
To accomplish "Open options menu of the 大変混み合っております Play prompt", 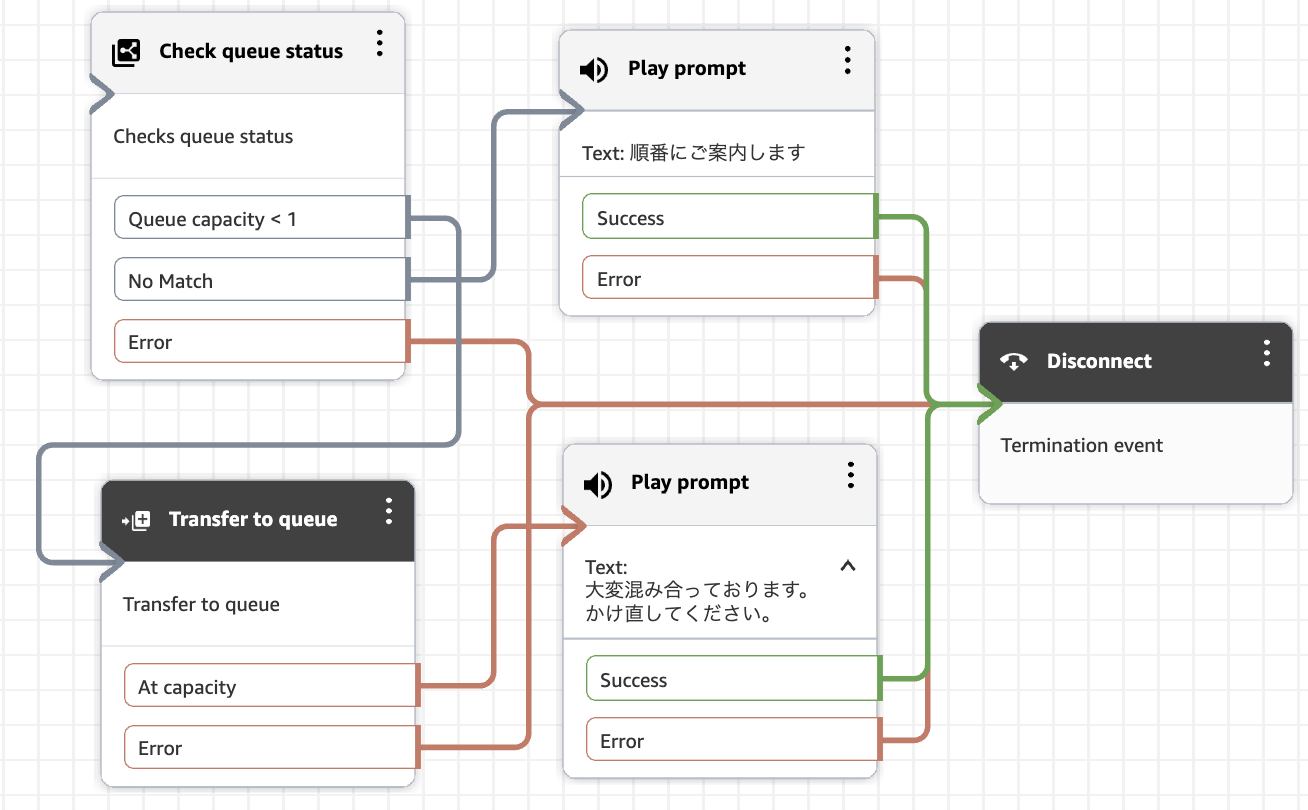I will tap(850, 474).
